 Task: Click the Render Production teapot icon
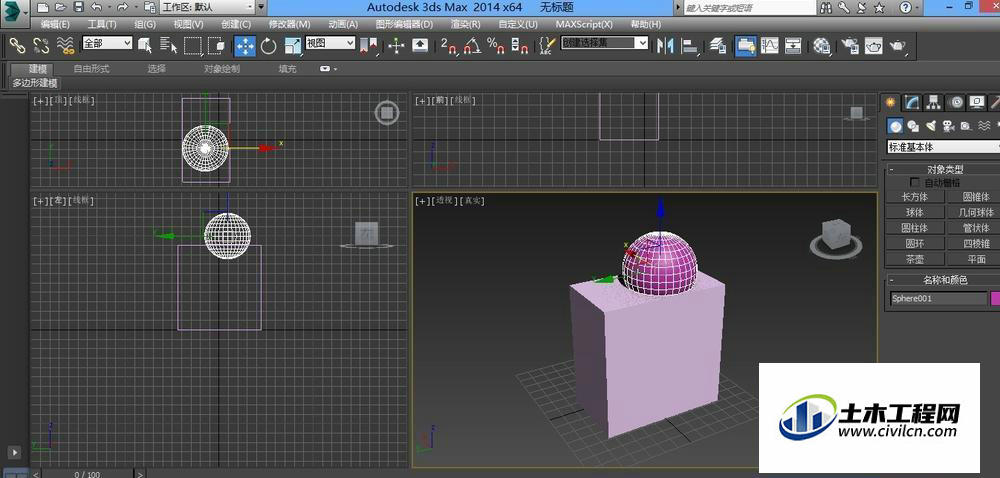897,45
